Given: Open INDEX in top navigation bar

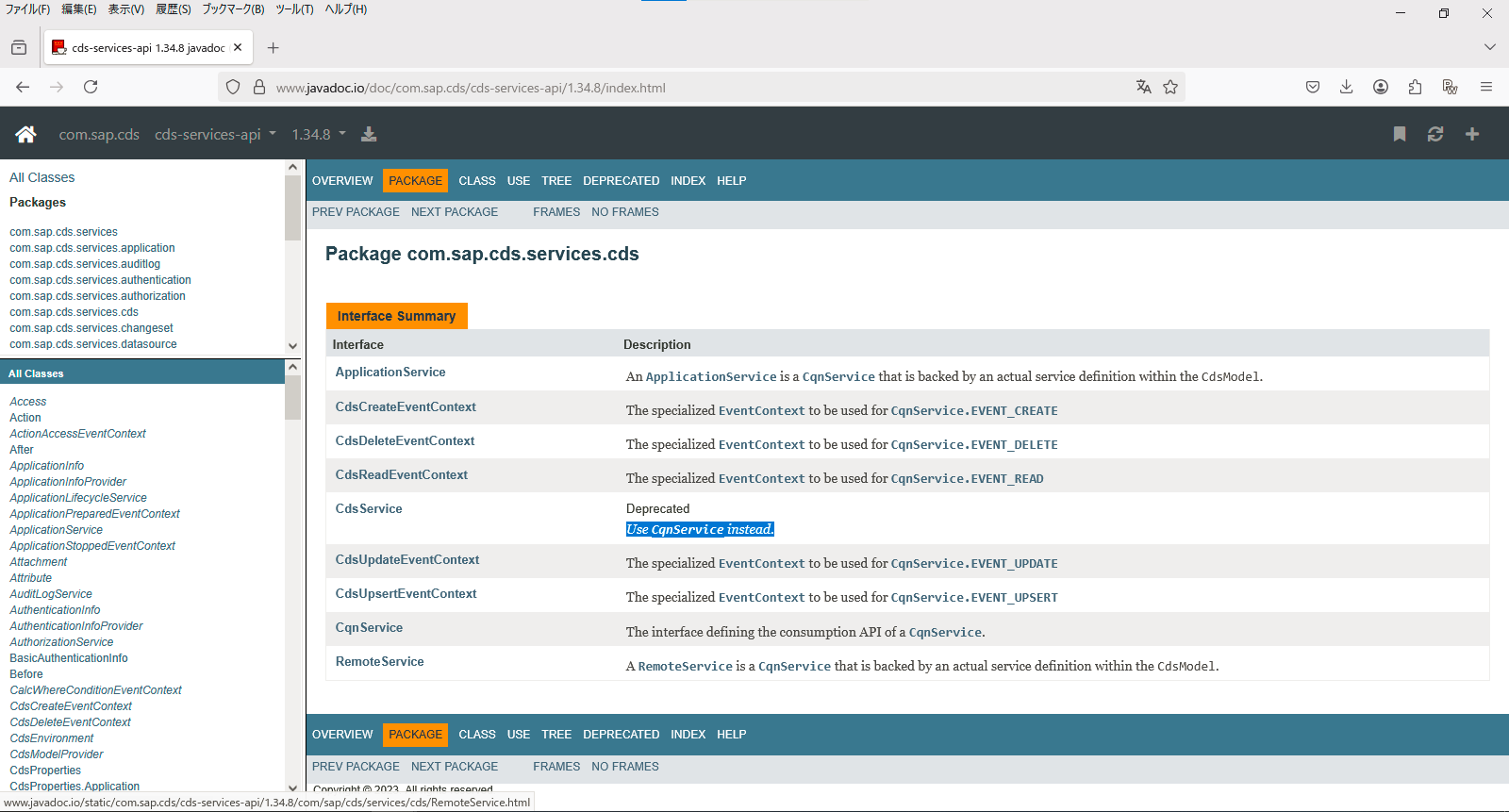Looking at the screenshot, I should coord(688,181).
